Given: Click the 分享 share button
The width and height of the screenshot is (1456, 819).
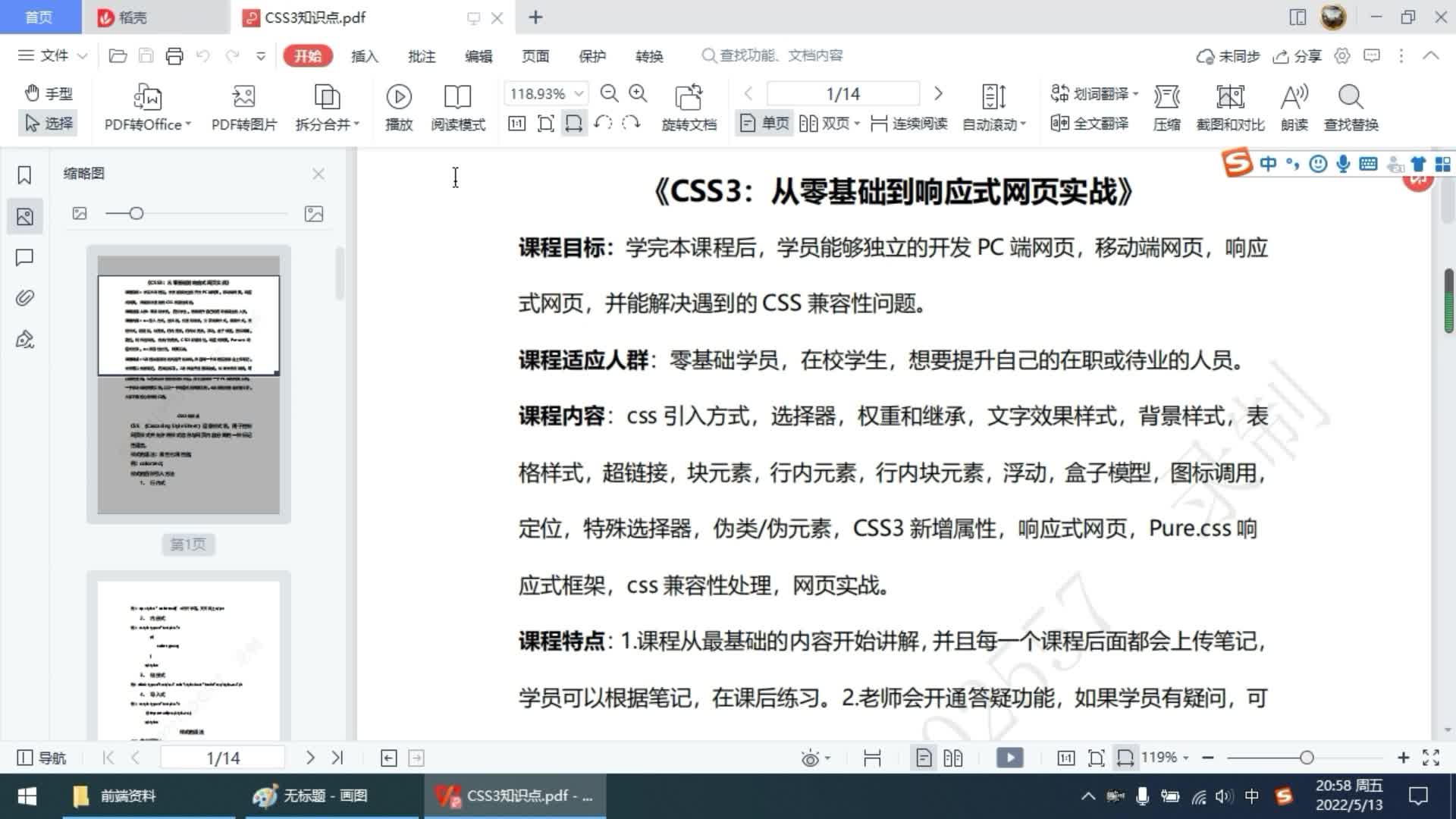Looking at the screenshot, I should [1297, 55].
